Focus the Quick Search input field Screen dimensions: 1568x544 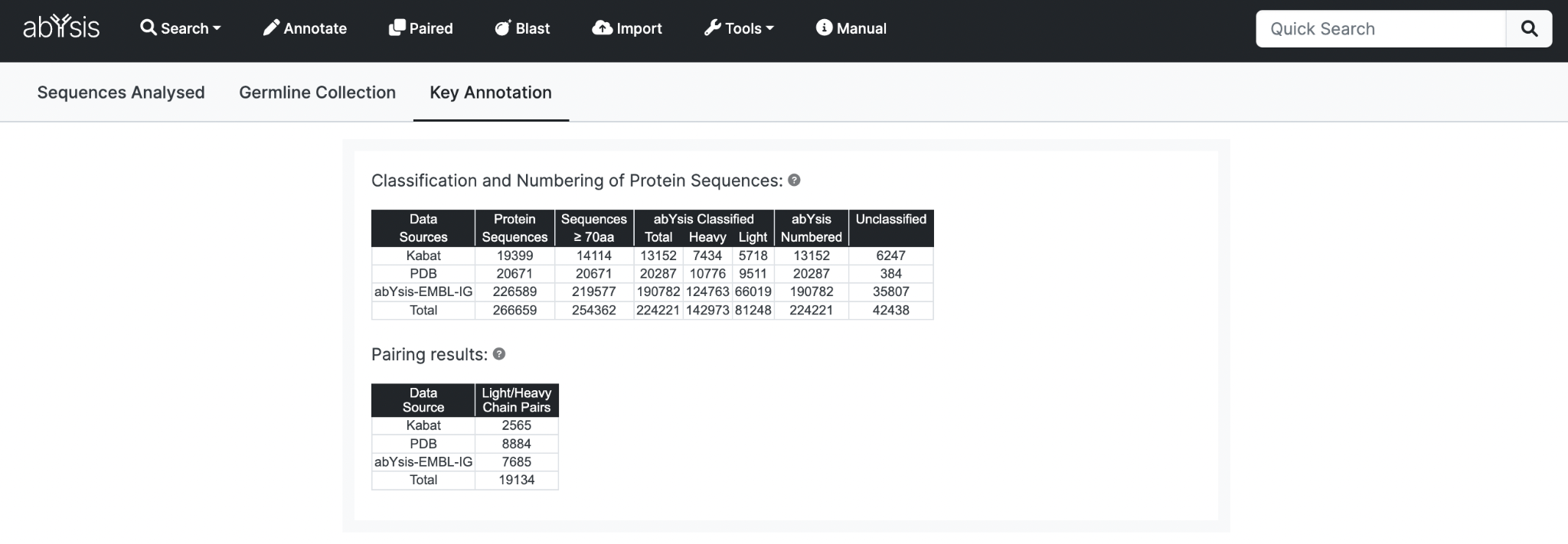point(1381,29)
